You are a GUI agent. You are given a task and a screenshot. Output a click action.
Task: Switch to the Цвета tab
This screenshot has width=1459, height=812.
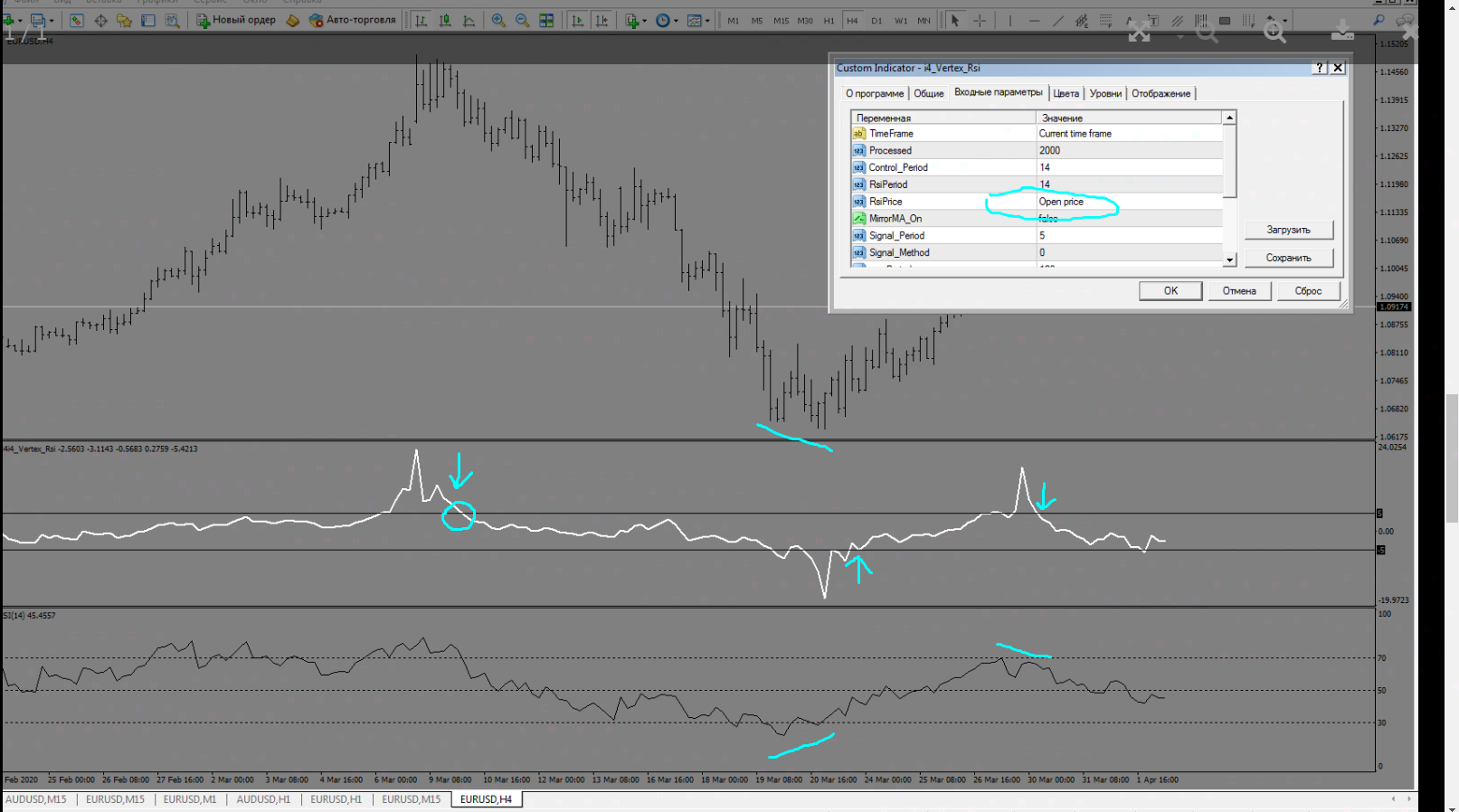point(1066,93)
